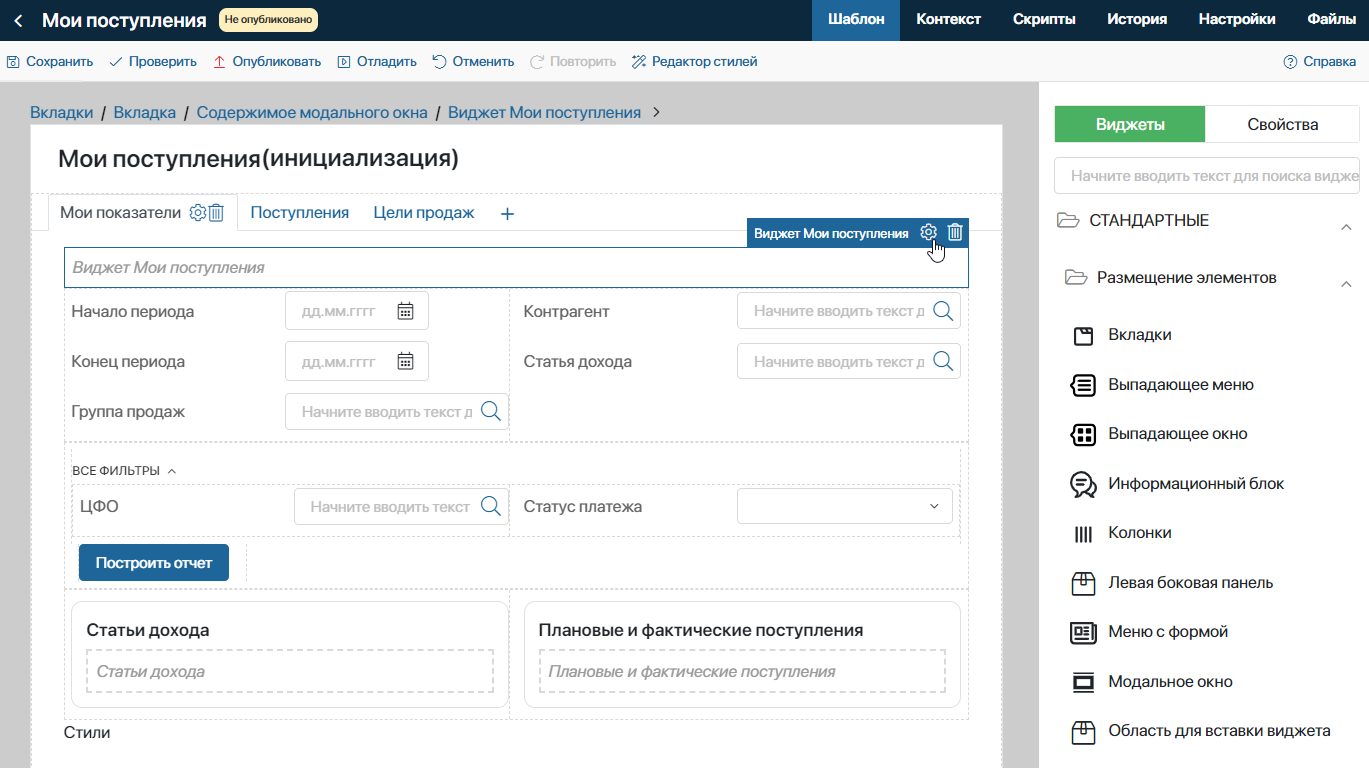Click Содержимое модального окна breadcrumb

click(x=312, y=113)
